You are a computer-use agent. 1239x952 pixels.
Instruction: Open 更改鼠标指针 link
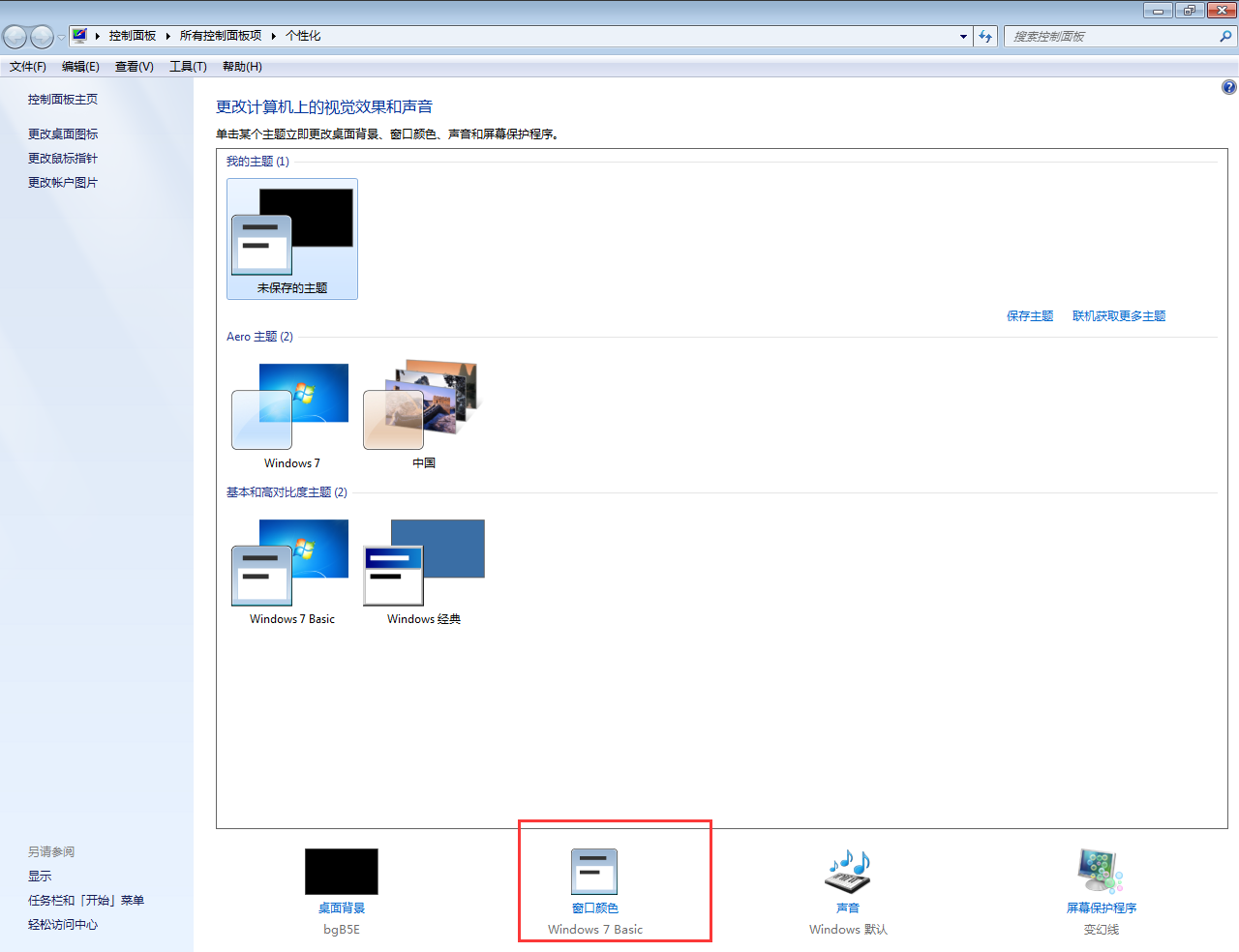pos(63,159)
